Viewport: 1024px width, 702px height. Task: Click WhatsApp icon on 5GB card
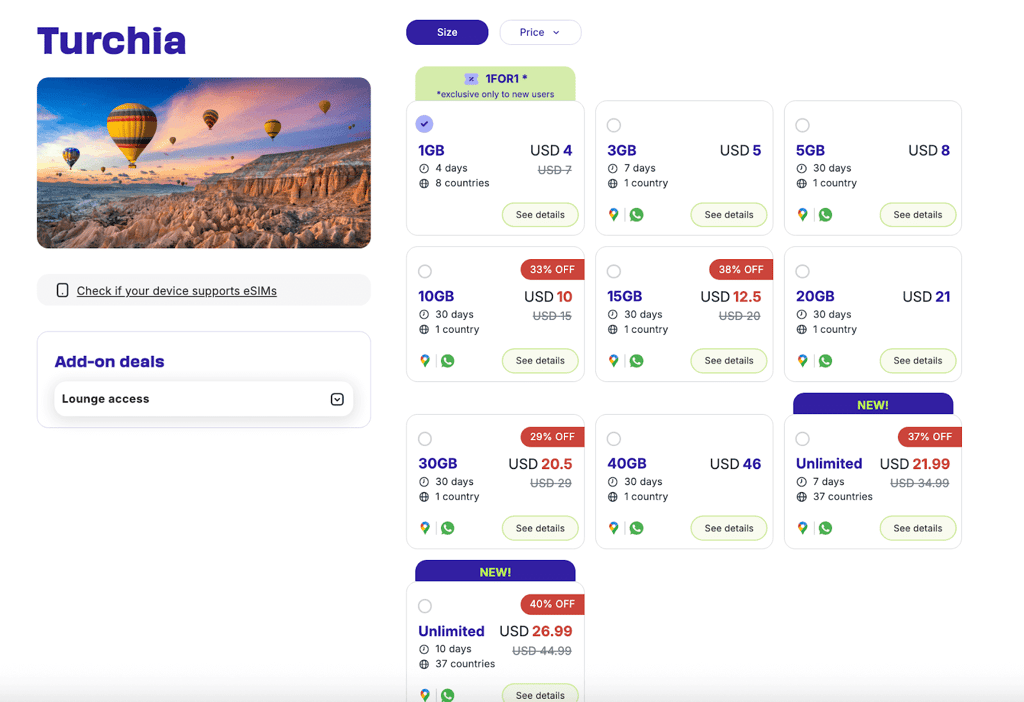[x=825, y=214]
